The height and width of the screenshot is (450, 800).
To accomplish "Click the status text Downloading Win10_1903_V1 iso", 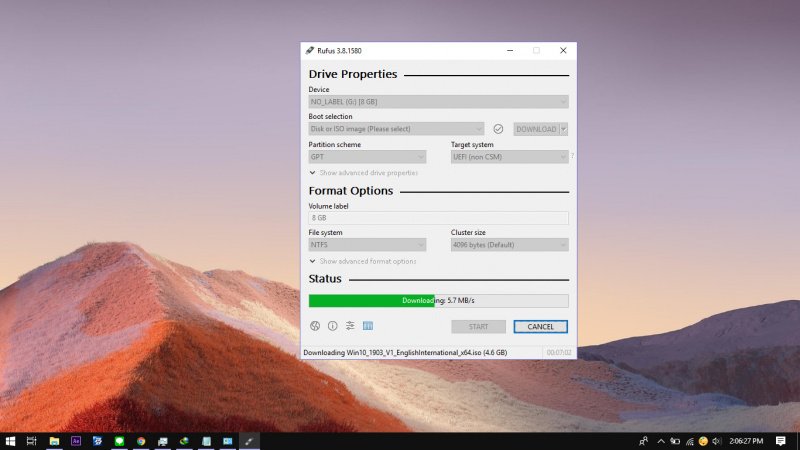I will (405, 353).
